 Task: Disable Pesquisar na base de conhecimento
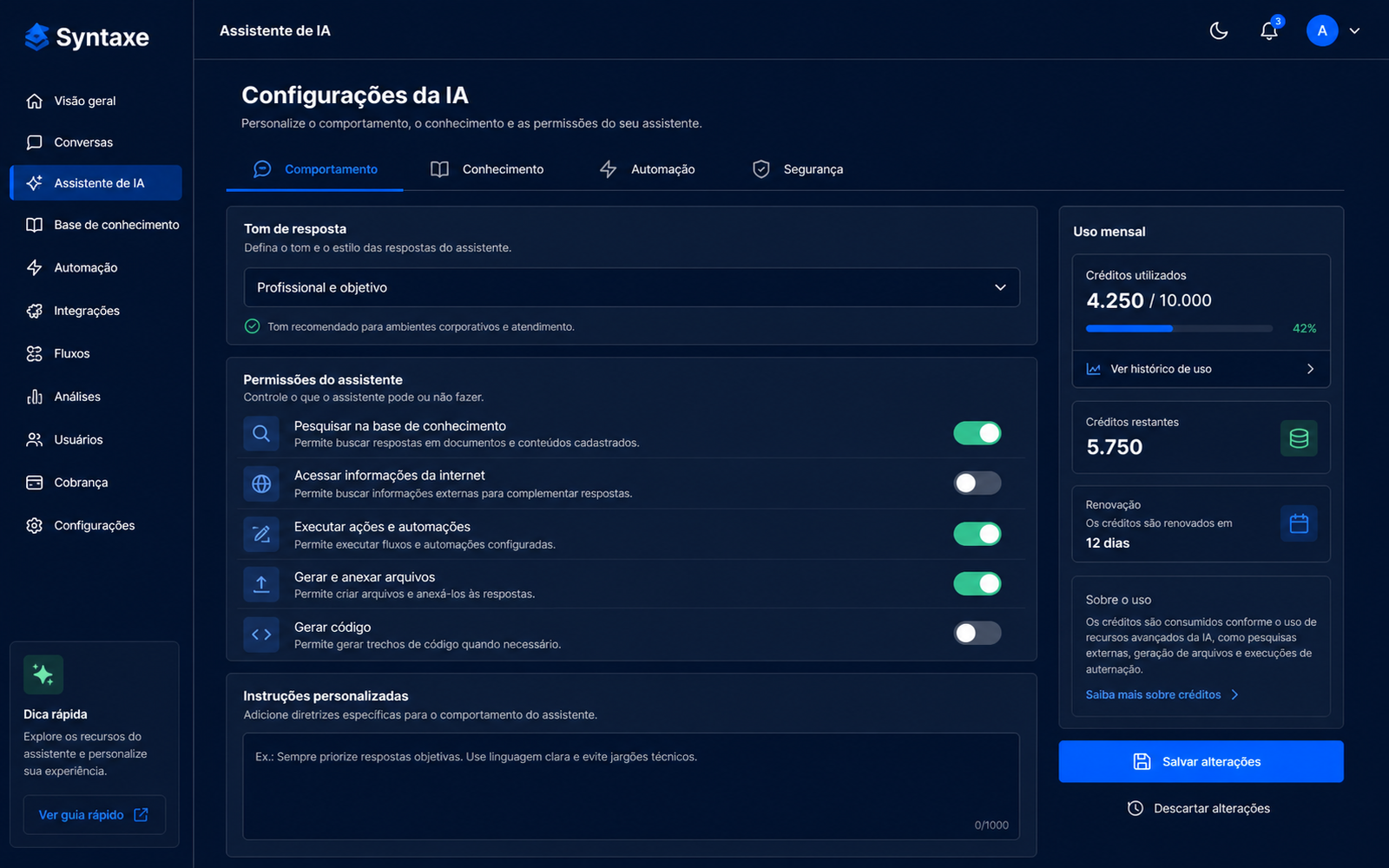pyautogui.click(x=978, y=433)
